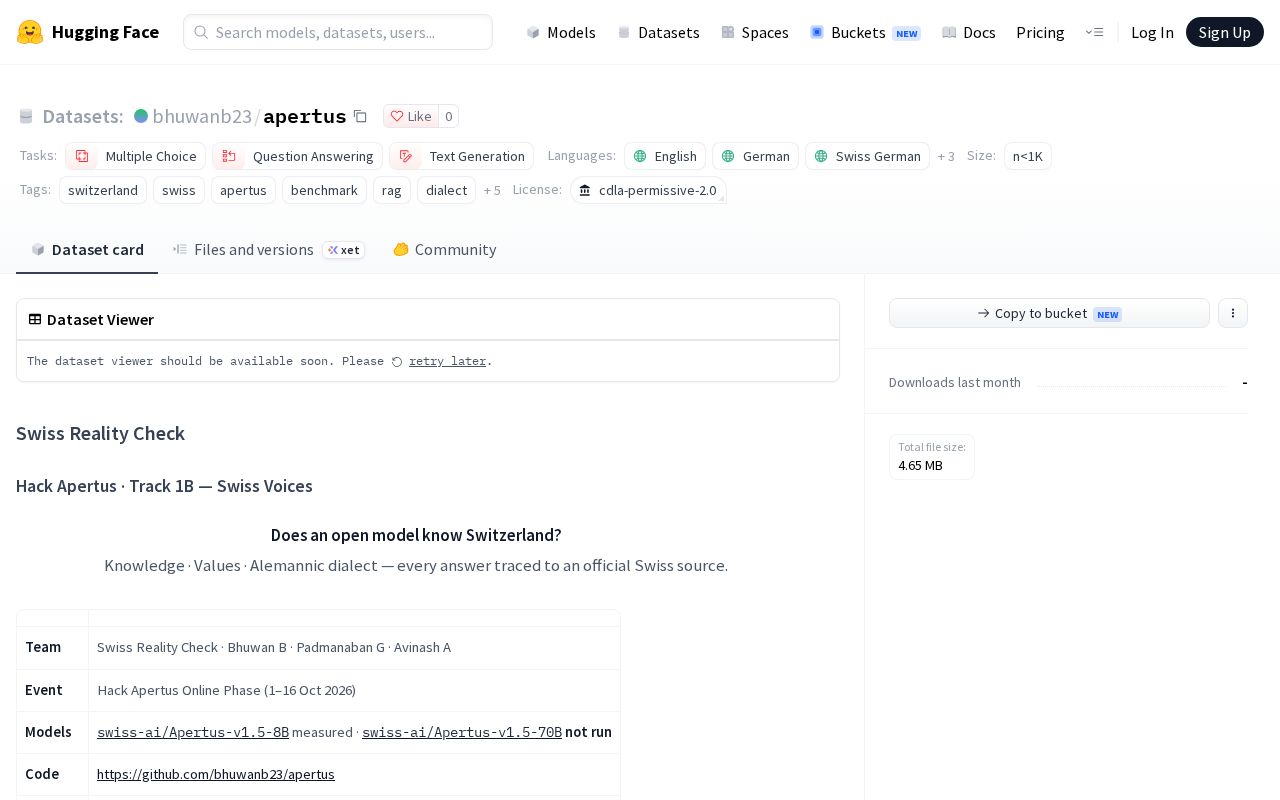The image size is (1280, 800).
Task: Like the apertus dataset
Action: (410, 116)
